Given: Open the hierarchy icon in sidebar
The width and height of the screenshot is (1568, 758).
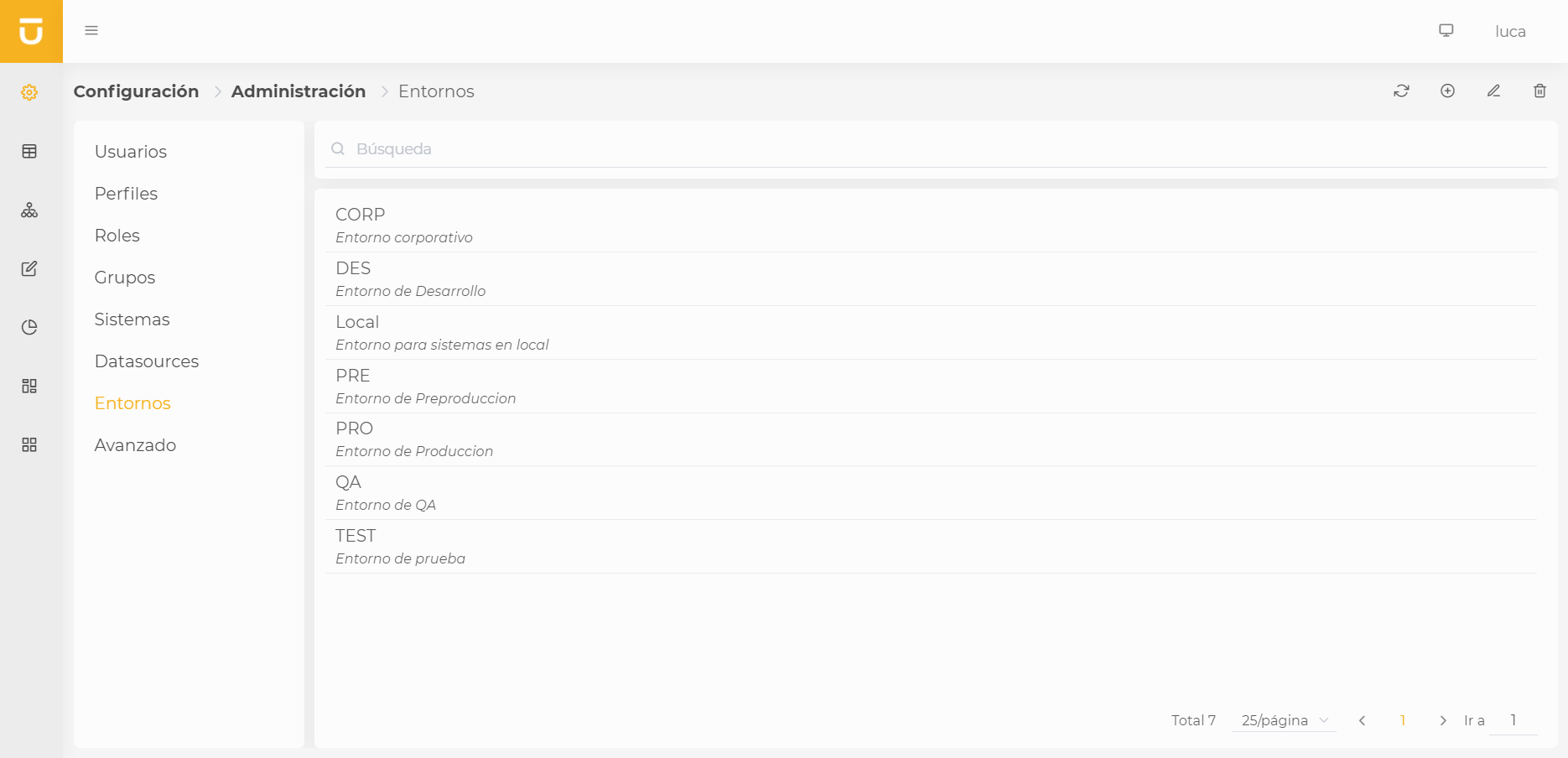Looking at the screenshot, I should [29, 210].
